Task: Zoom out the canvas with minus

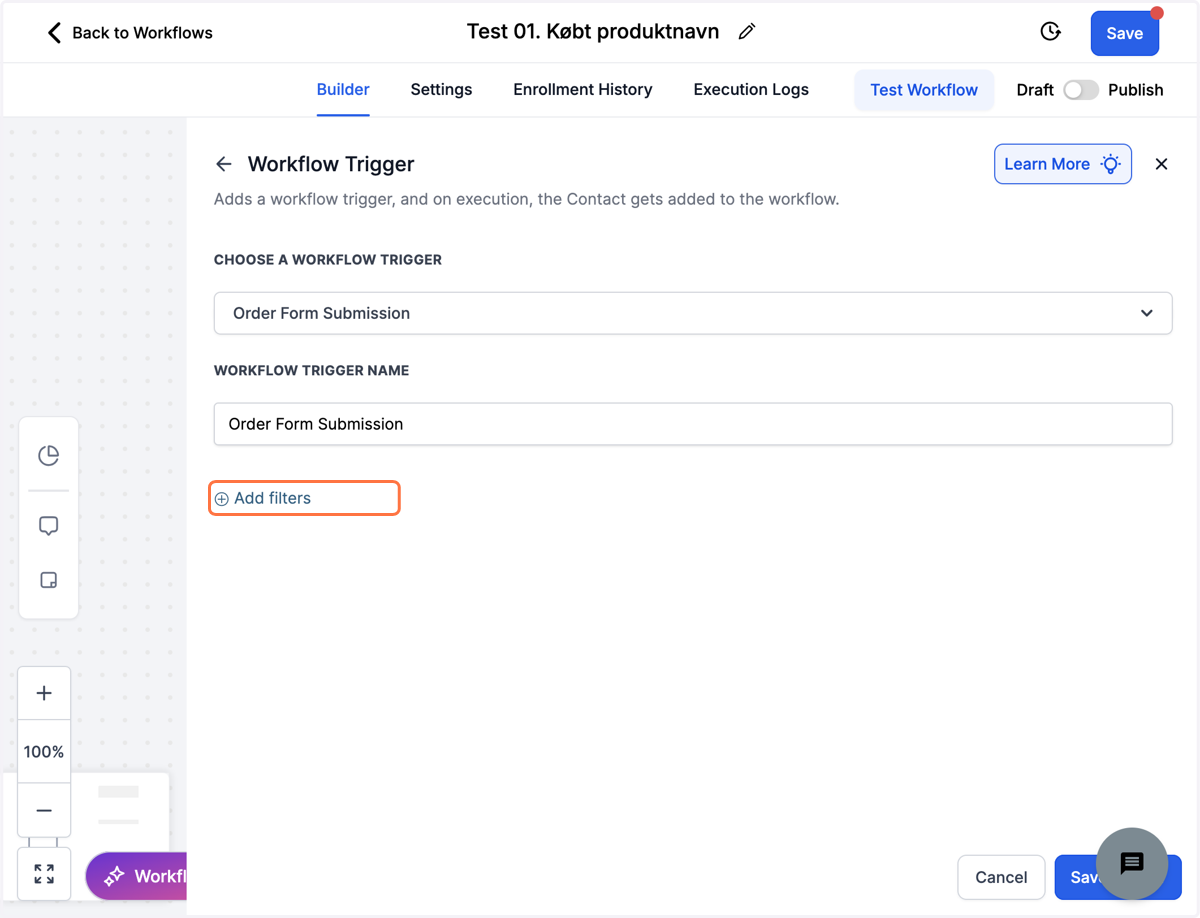Action: coord(44,810)
